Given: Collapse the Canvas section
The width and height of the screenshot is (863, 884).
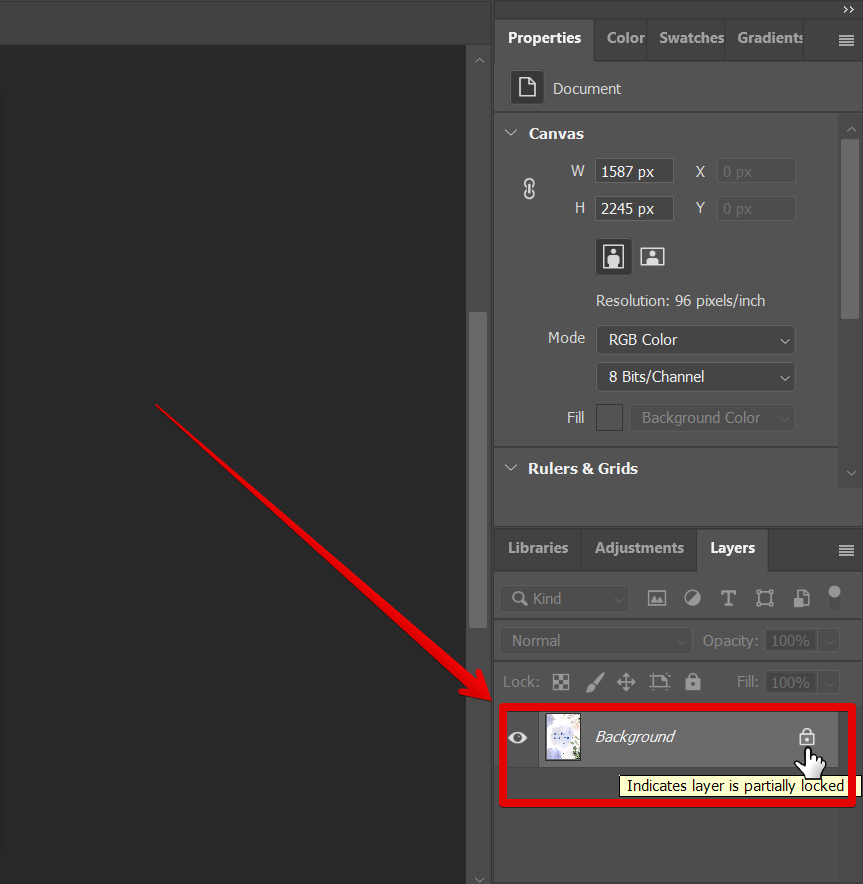Looking at the screenshot, I should tap(511, 133).
